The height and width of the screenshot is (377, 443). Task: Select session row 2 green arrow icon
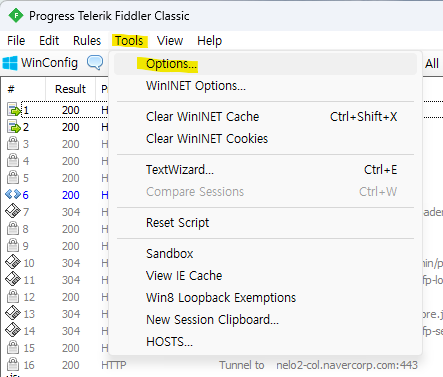pyautogui.click(x=13, y=127)
